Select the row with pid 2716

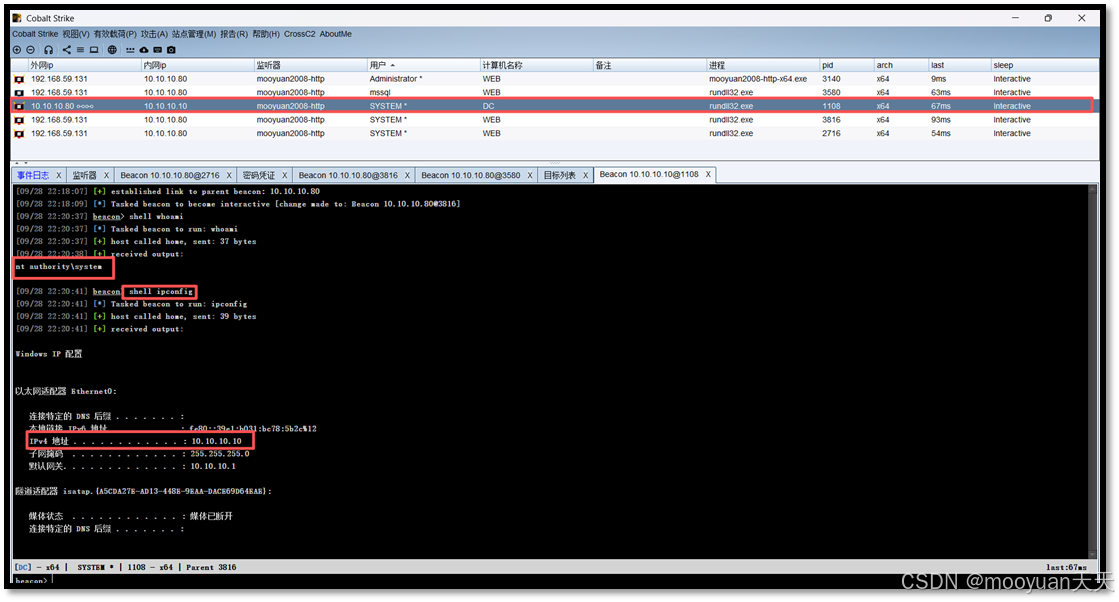point(555,133)
